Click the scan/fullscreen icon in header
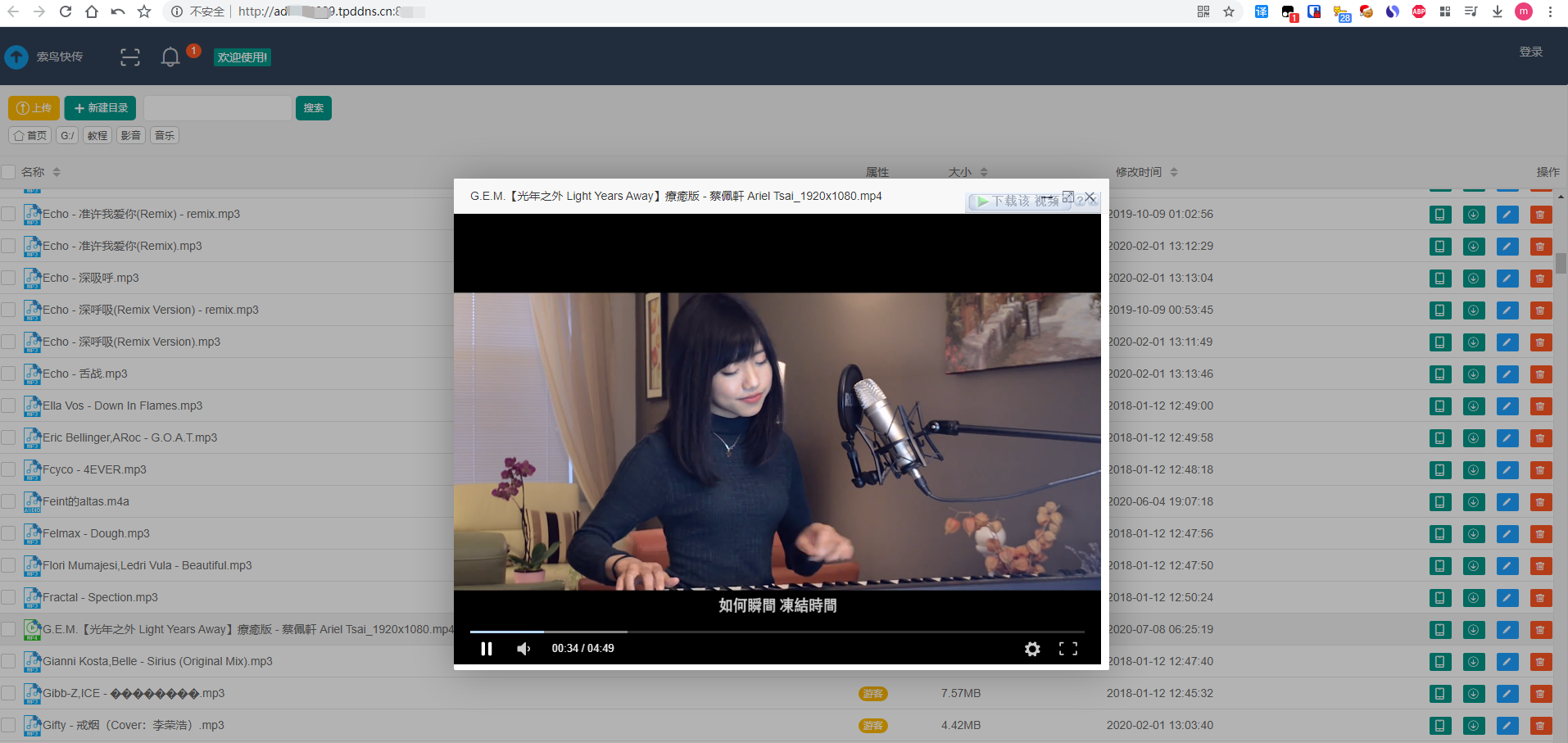Screen dimensions: 1568x743 (x=130, y=57)
